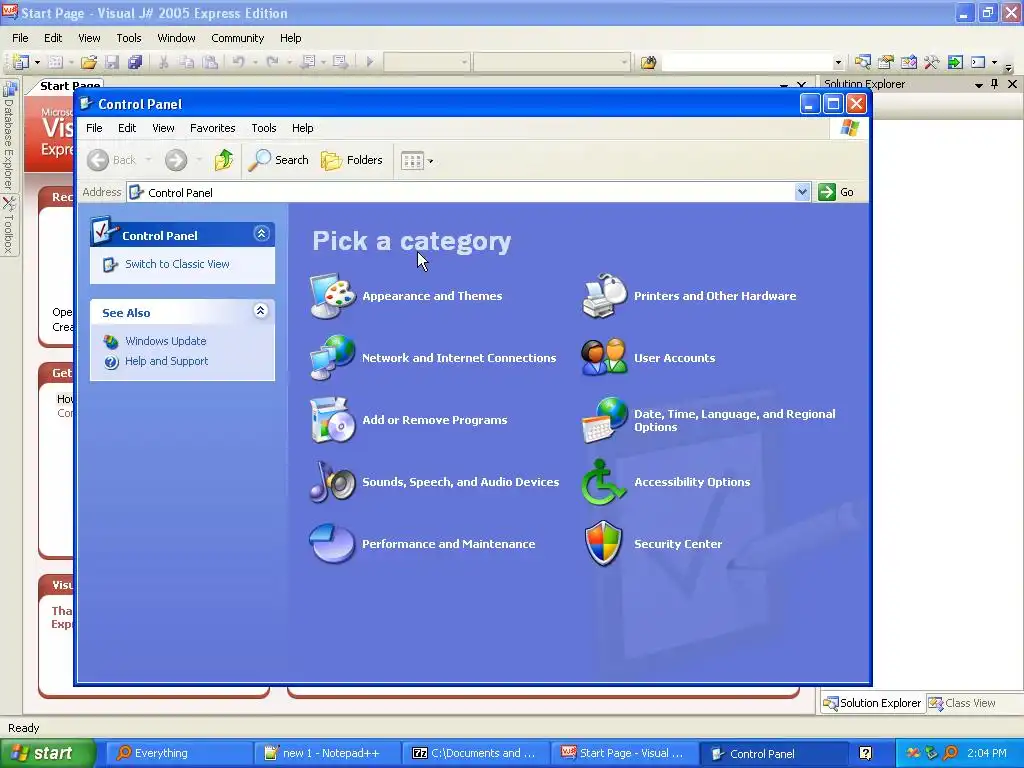Image resolution: width=1024 pixels, height=768 pixels.
Task: Click the system tray clock
Action: [x=987, y=753]
